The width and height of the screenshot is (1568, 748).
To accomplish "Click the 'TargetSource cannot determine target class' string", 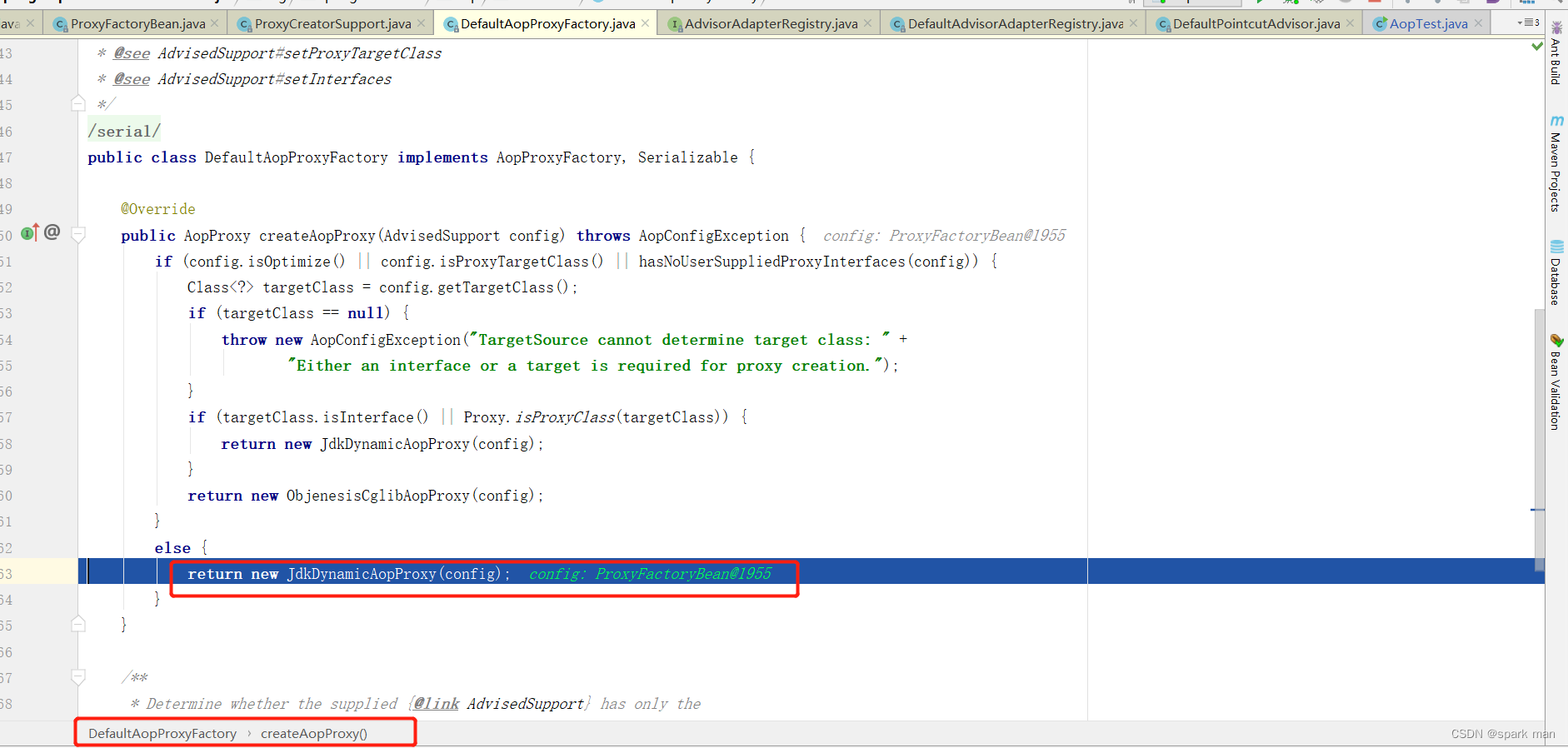I will pyautogui.click(x=678, y=340).
